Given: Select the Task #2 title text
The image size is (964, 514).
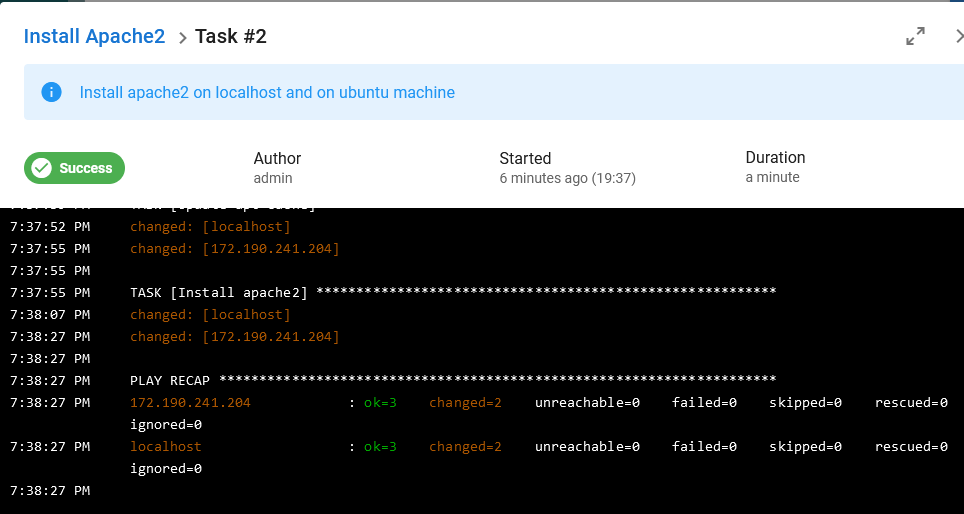Looking at the screenshot, I should [231, 36].
